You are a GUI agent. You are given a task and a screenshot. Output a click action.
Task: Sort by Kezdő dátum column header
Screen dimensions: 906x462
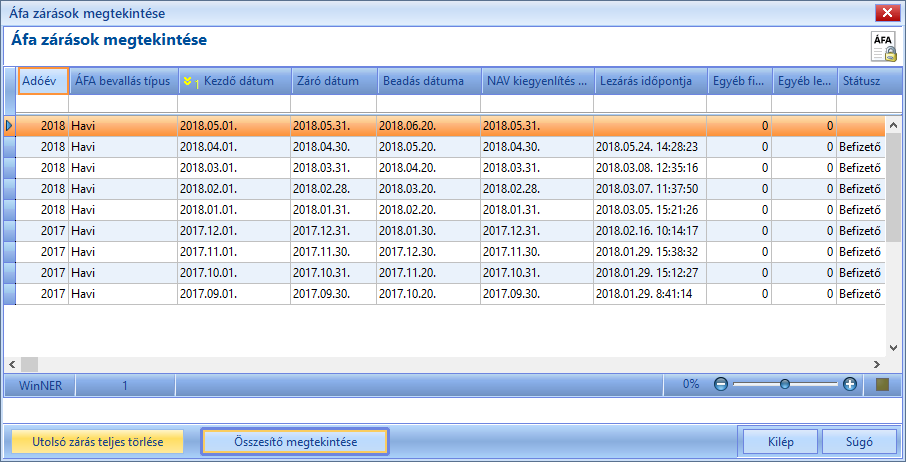click(x=234, y=81)
